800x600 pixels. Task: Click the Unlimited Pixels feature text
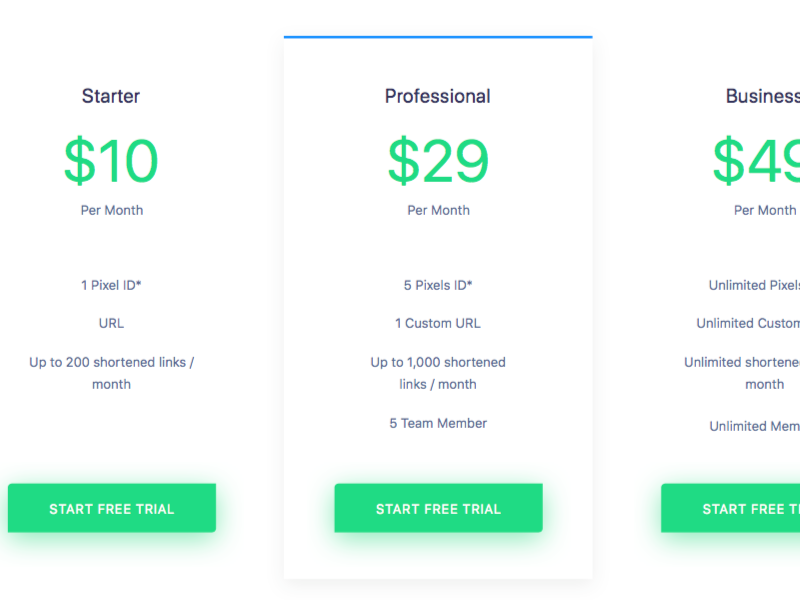pos(754,285)
